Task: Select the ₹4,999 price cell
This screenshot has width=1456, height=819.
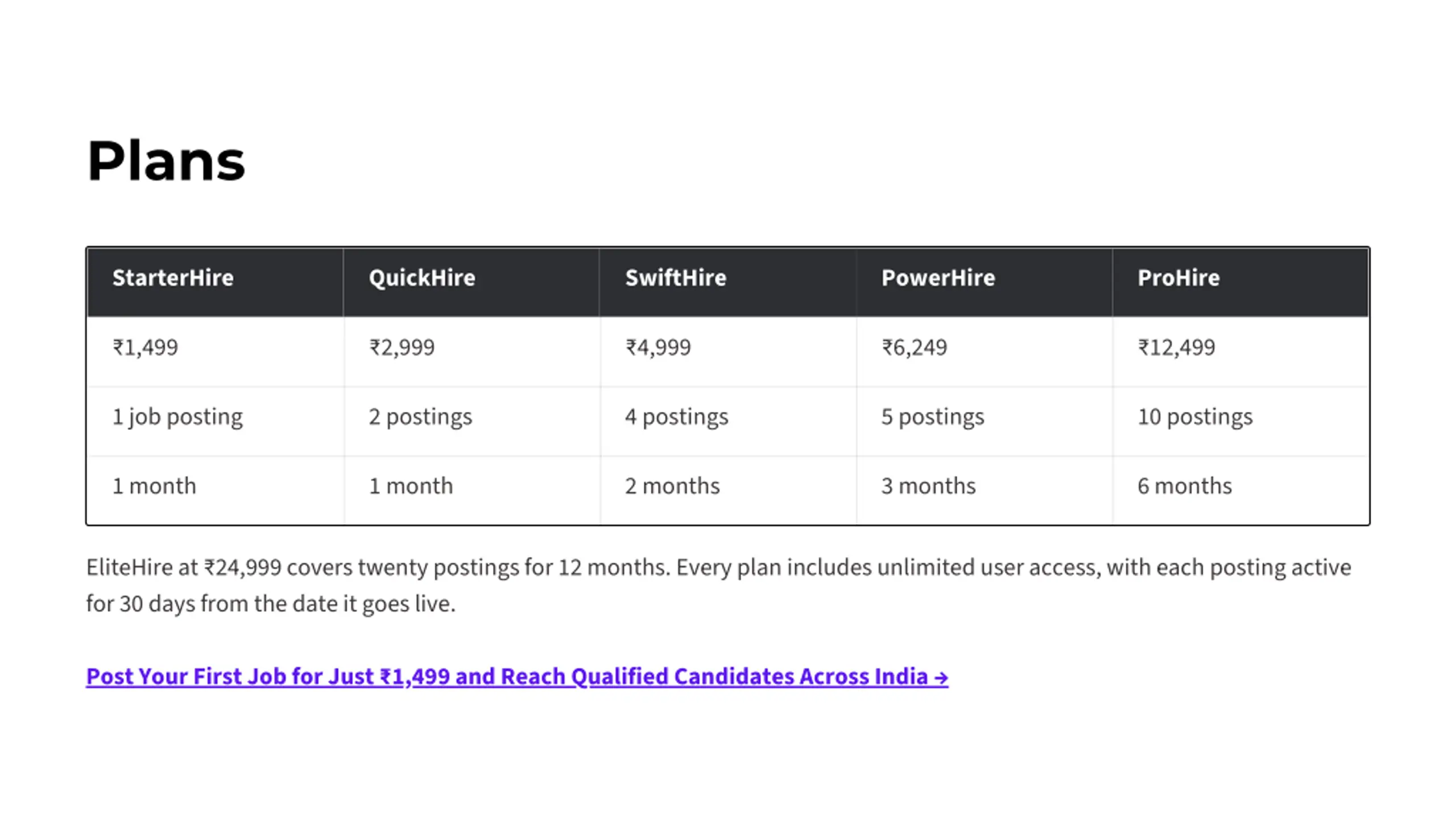Action: point(728,351)
